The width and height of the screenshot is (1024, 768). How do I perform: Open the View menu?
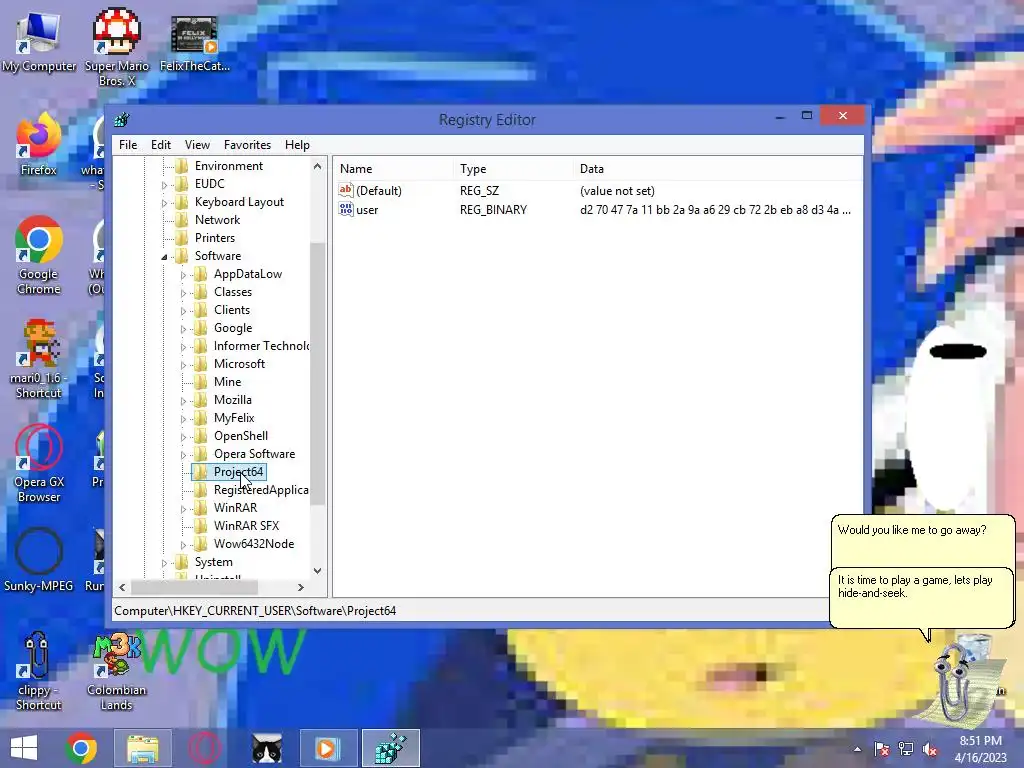(x=197, y=145)
